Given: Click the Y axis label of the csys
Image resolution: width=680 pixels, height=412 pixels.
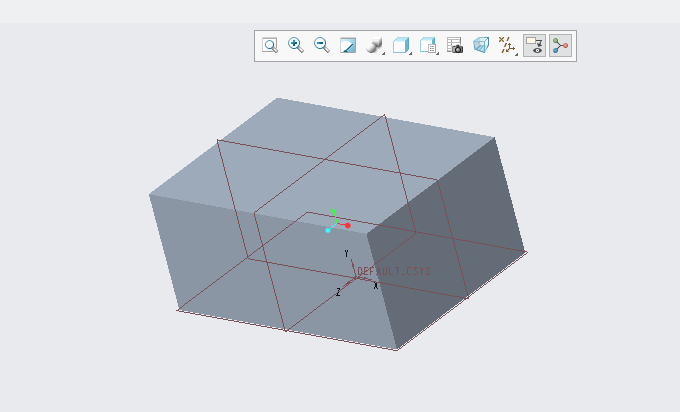Looking at the screenshot, I should pos(346,254).
